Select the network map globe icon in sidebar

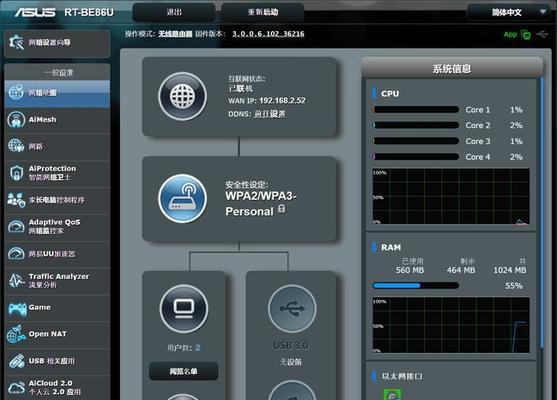[16, 92]
